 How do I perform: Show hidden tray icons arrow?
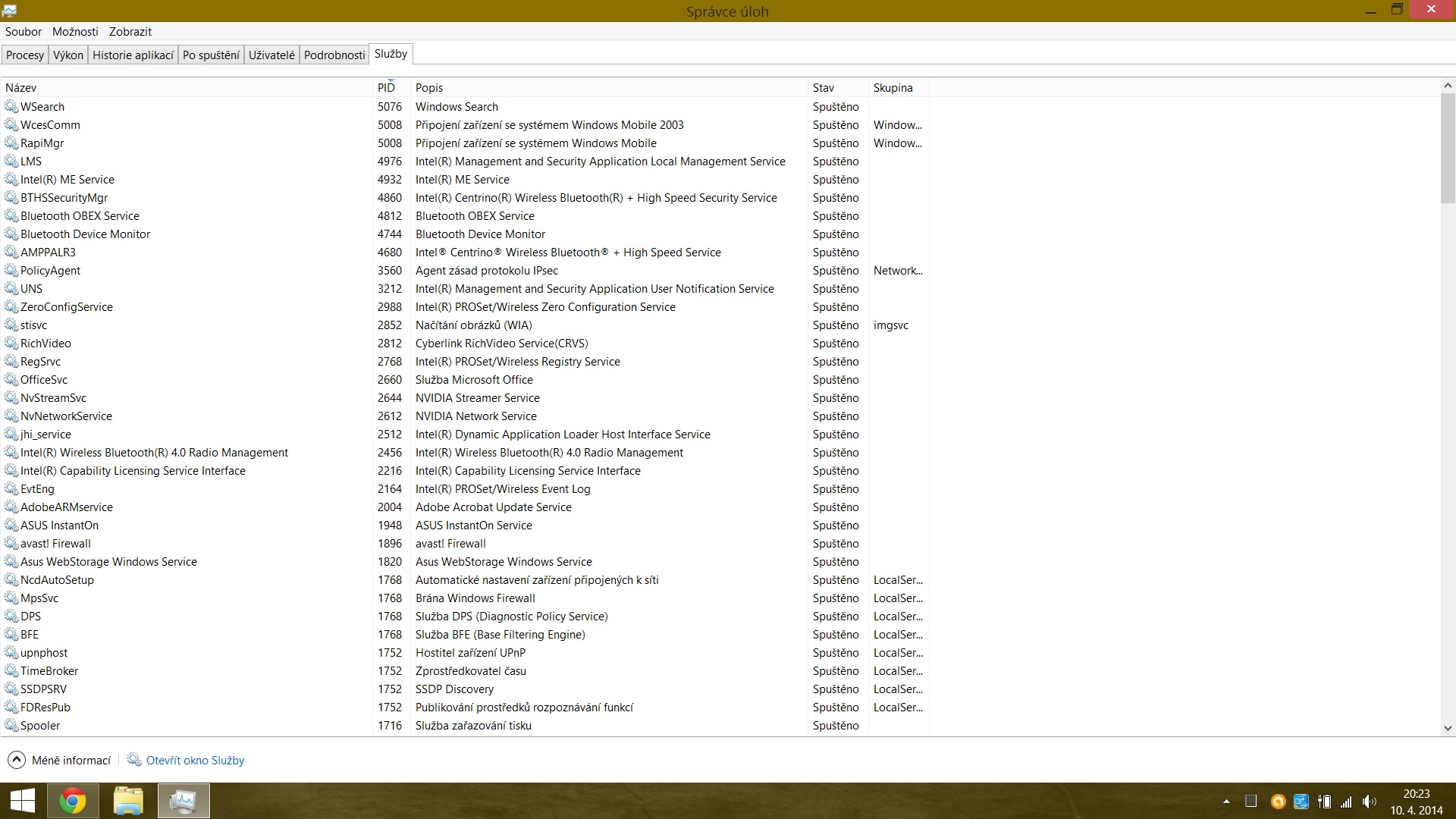click(x=1226, y=802)
